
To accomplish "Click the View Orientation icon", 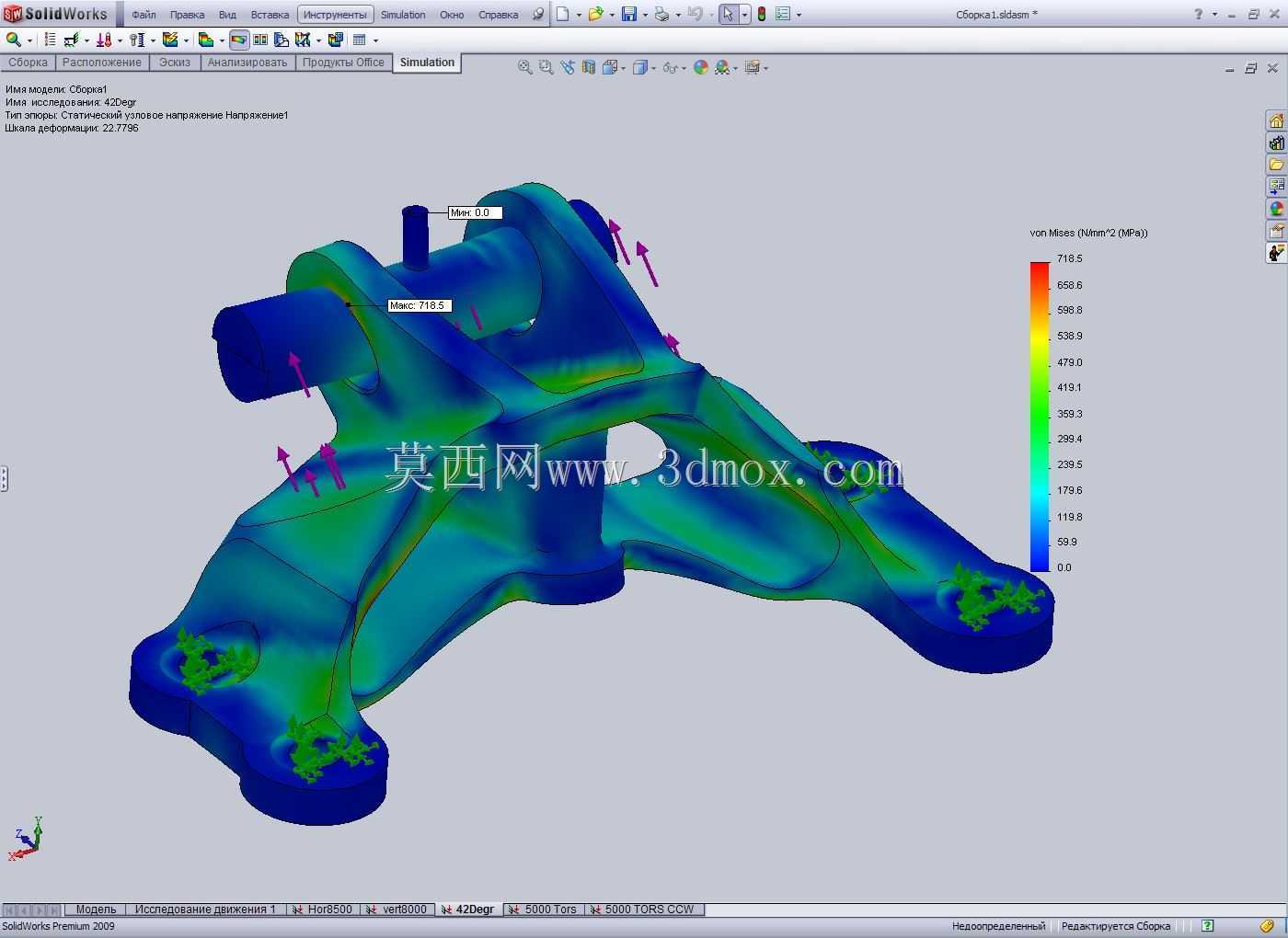I will pos(609,67).
